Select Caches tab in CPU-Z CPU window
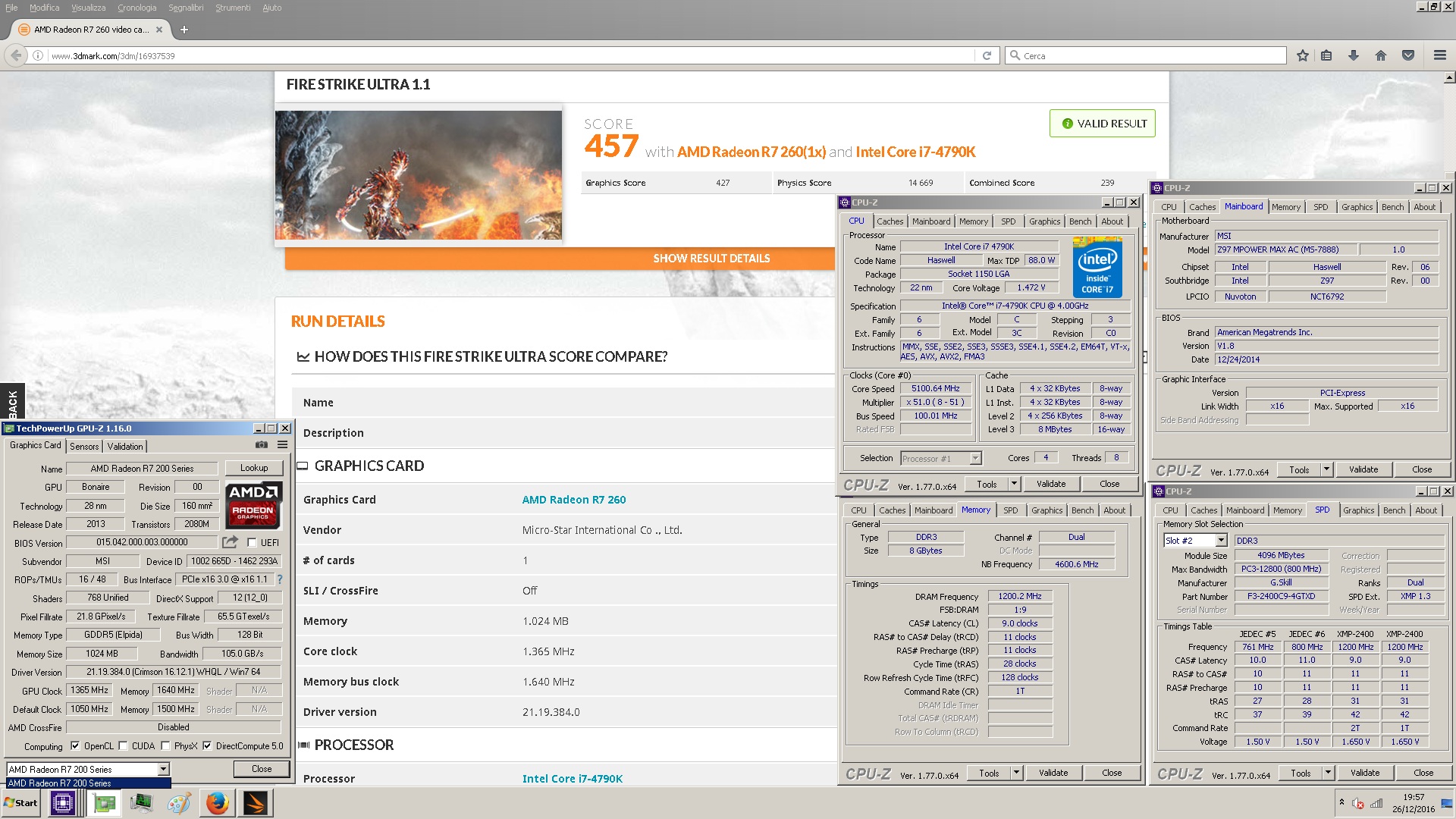The height and width of the screenshot is (819, 1456). tap(890, 221)
